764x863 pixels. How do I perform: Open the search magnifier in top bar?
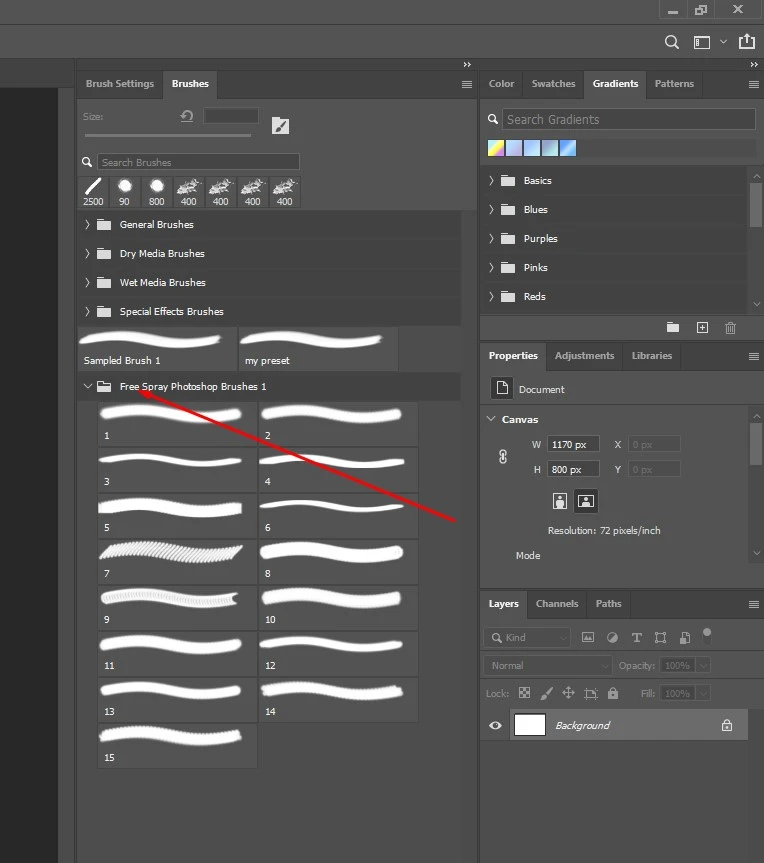coord(672,42)
